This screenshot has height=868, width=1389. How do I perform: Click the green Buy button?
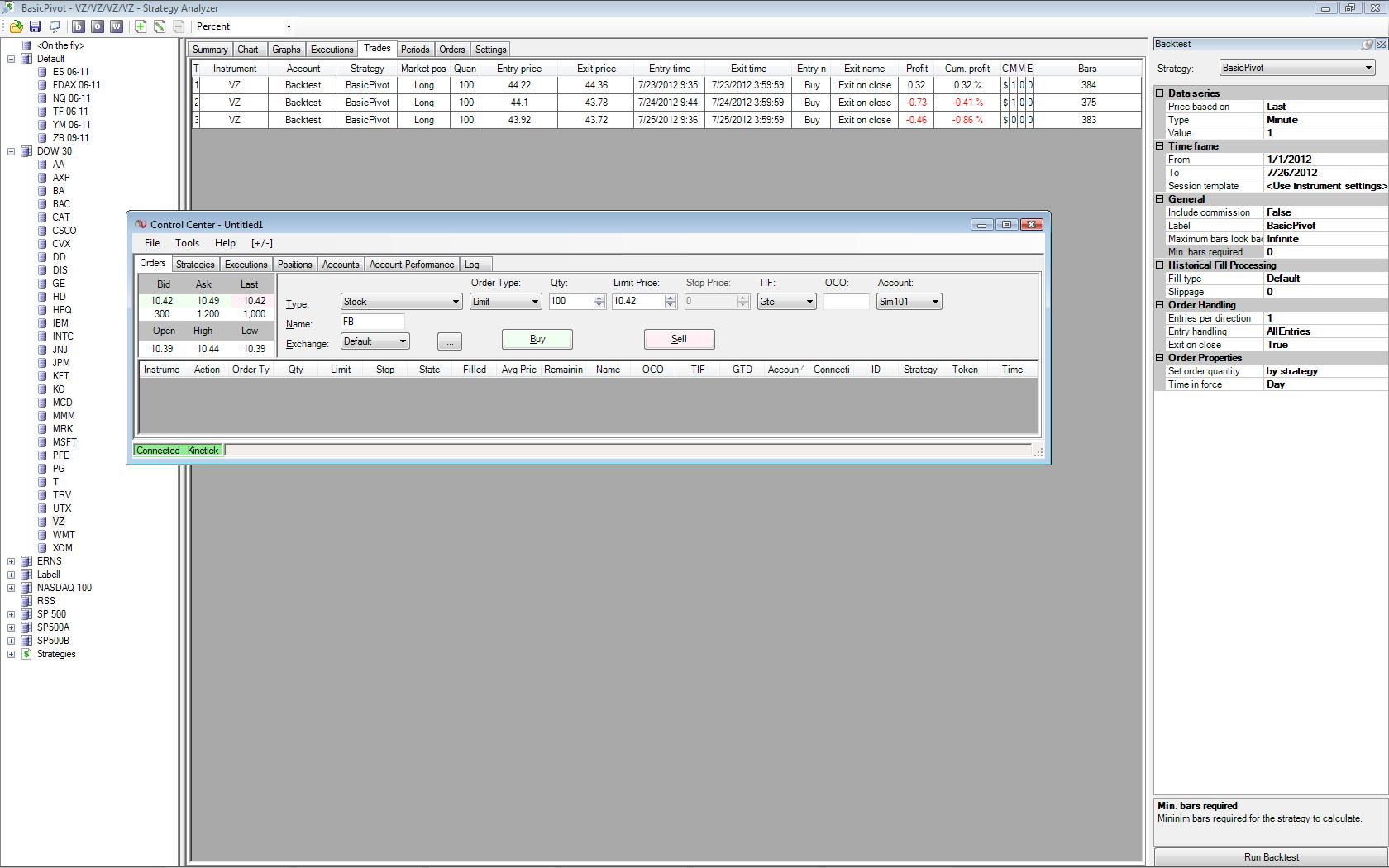pyautogui.click(x=537, y=339)
